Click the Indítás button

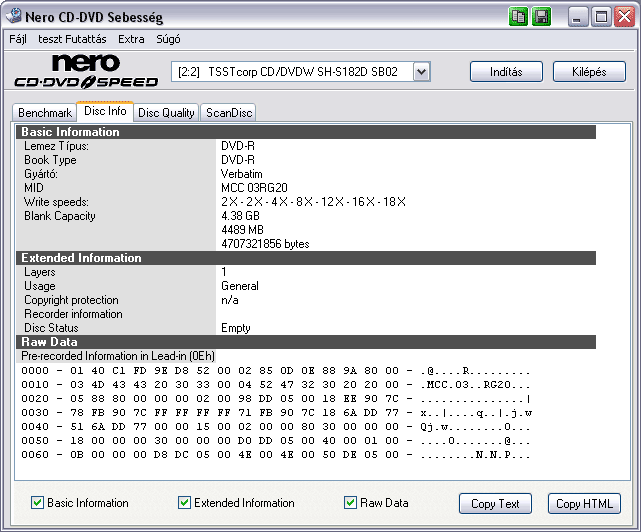click(x=506, y=72)
